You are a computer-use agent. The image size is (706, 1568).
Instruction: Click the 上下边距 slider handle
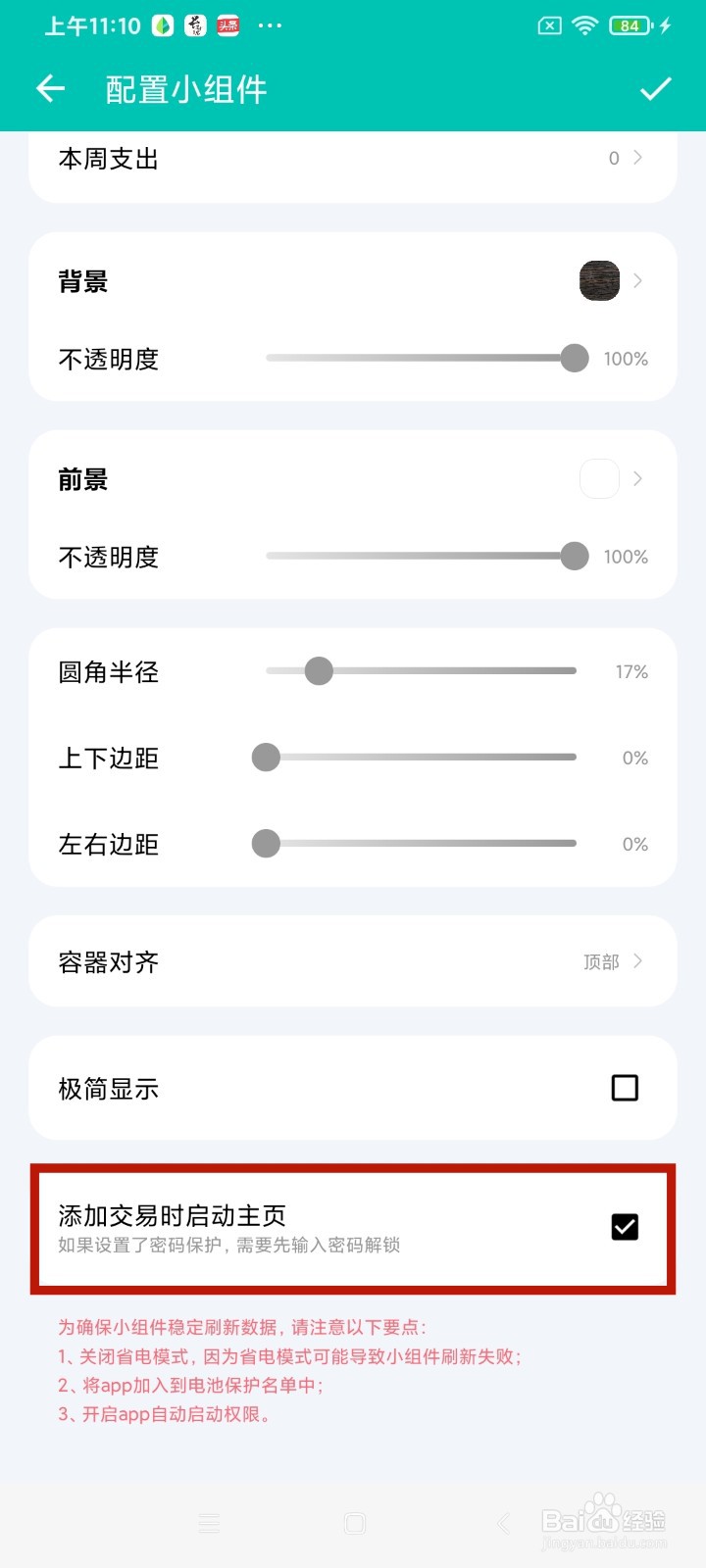[x=266, y=758]
